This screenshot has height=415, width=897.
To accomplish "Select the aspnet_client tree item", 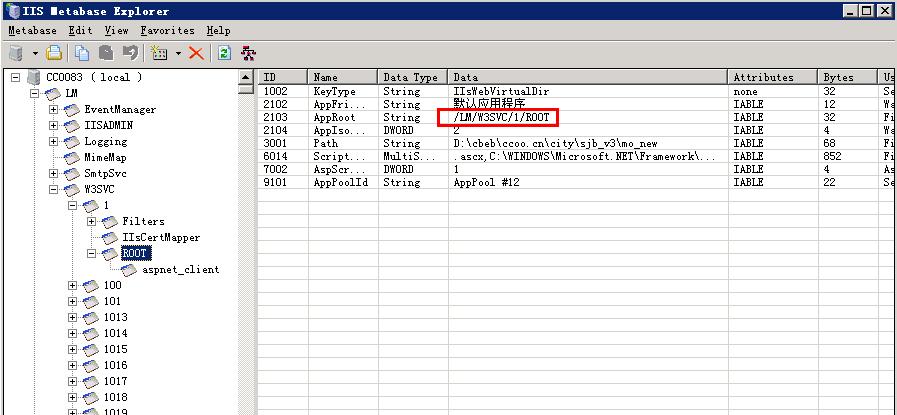I will coord(180,269).
